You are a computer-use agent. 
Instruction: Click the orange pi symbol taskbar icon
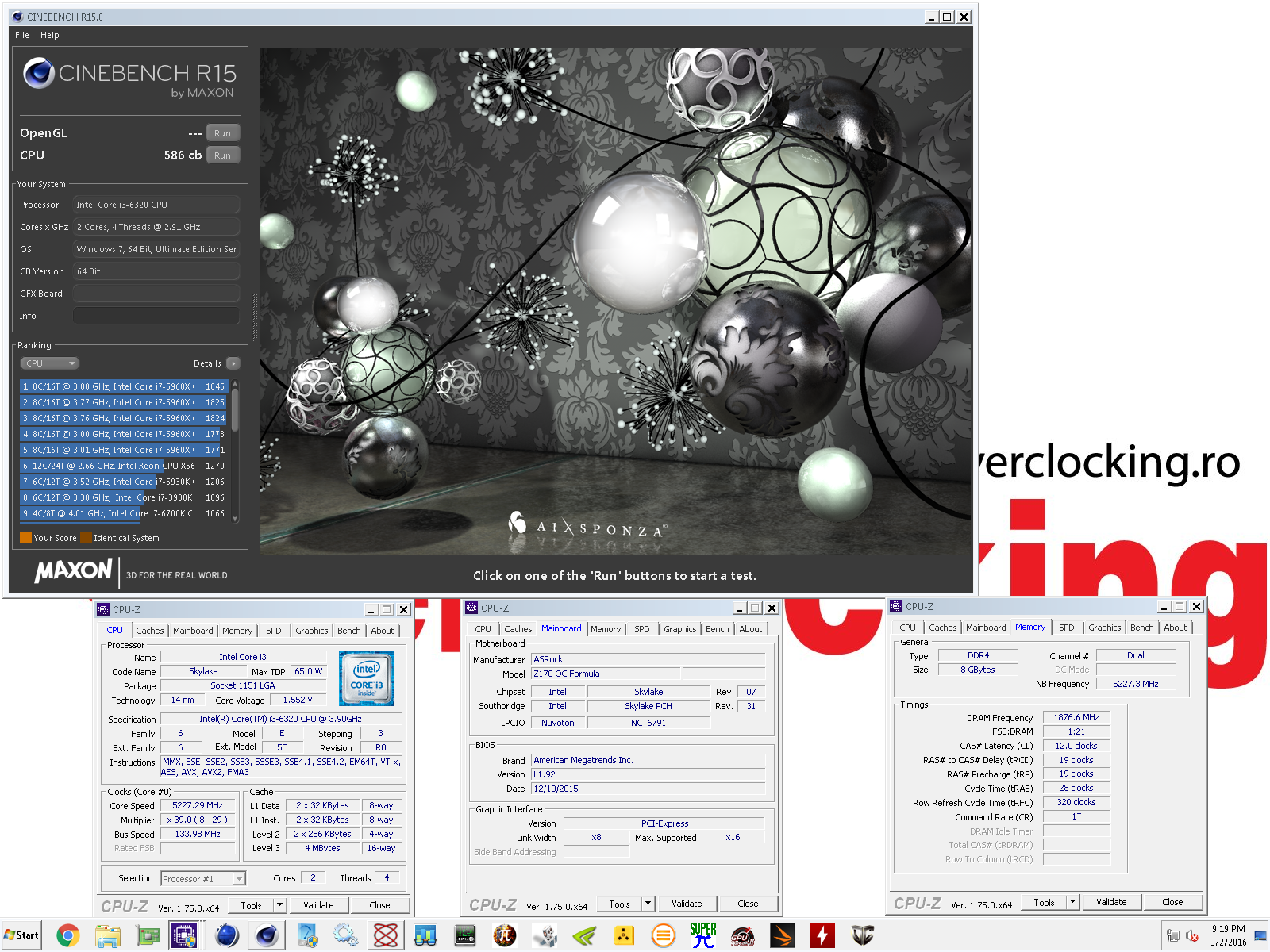(x=505, y=936)
